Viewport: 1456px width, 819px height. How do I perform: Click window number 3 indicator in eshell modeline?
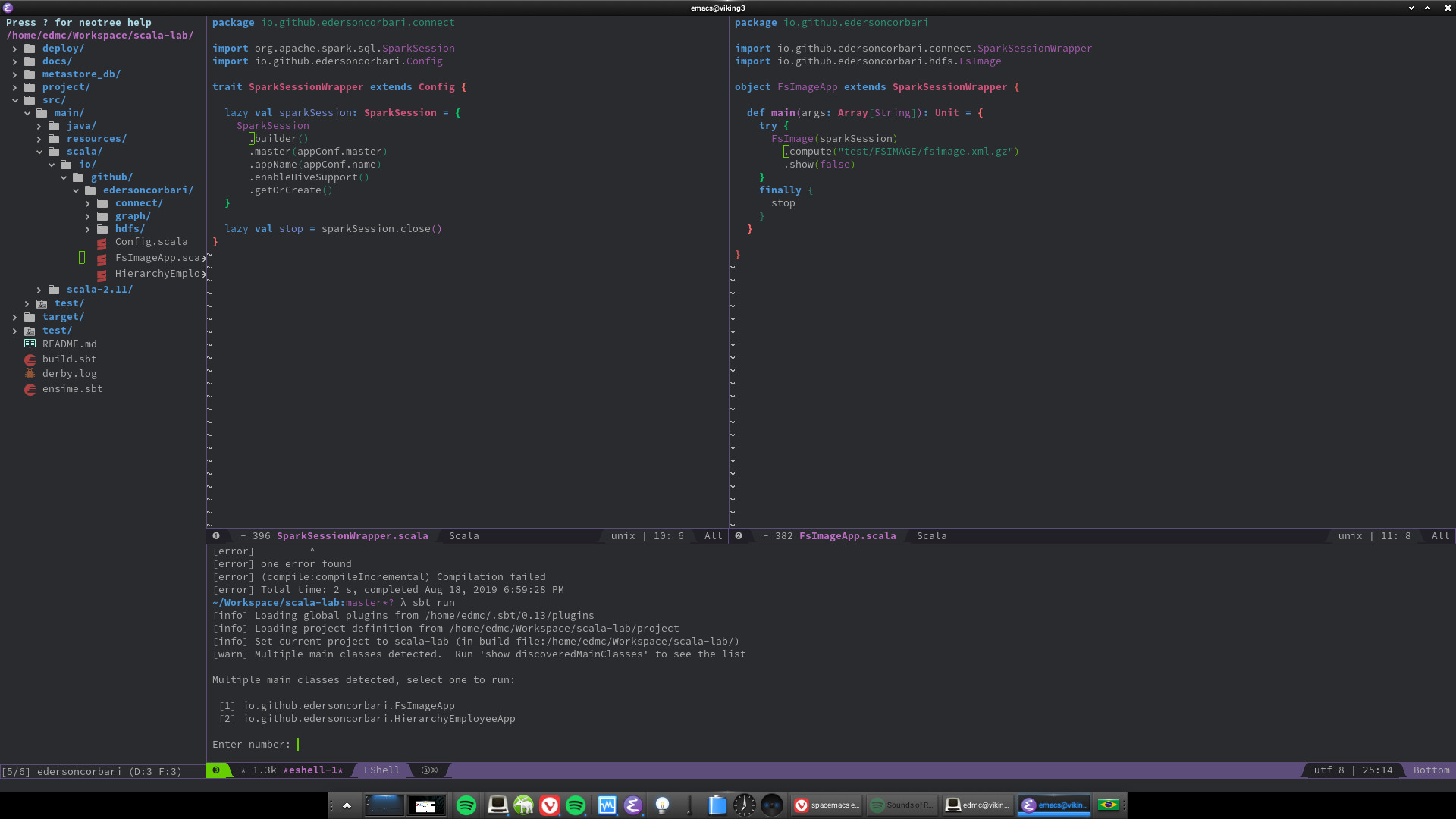[x=216, y=770]
